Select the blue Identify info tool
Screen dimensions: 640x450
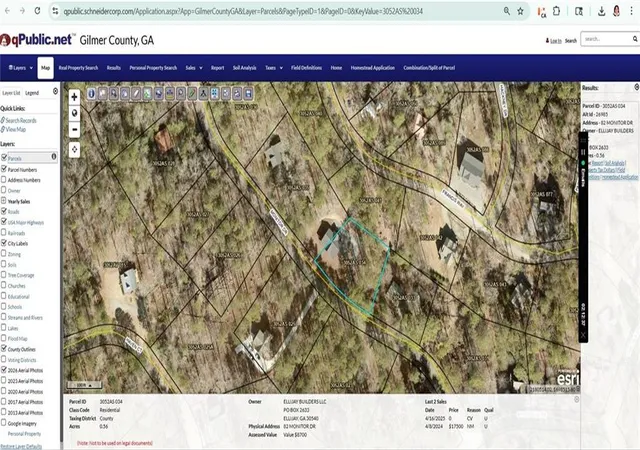pyautogui.click(x=91, y=94)
